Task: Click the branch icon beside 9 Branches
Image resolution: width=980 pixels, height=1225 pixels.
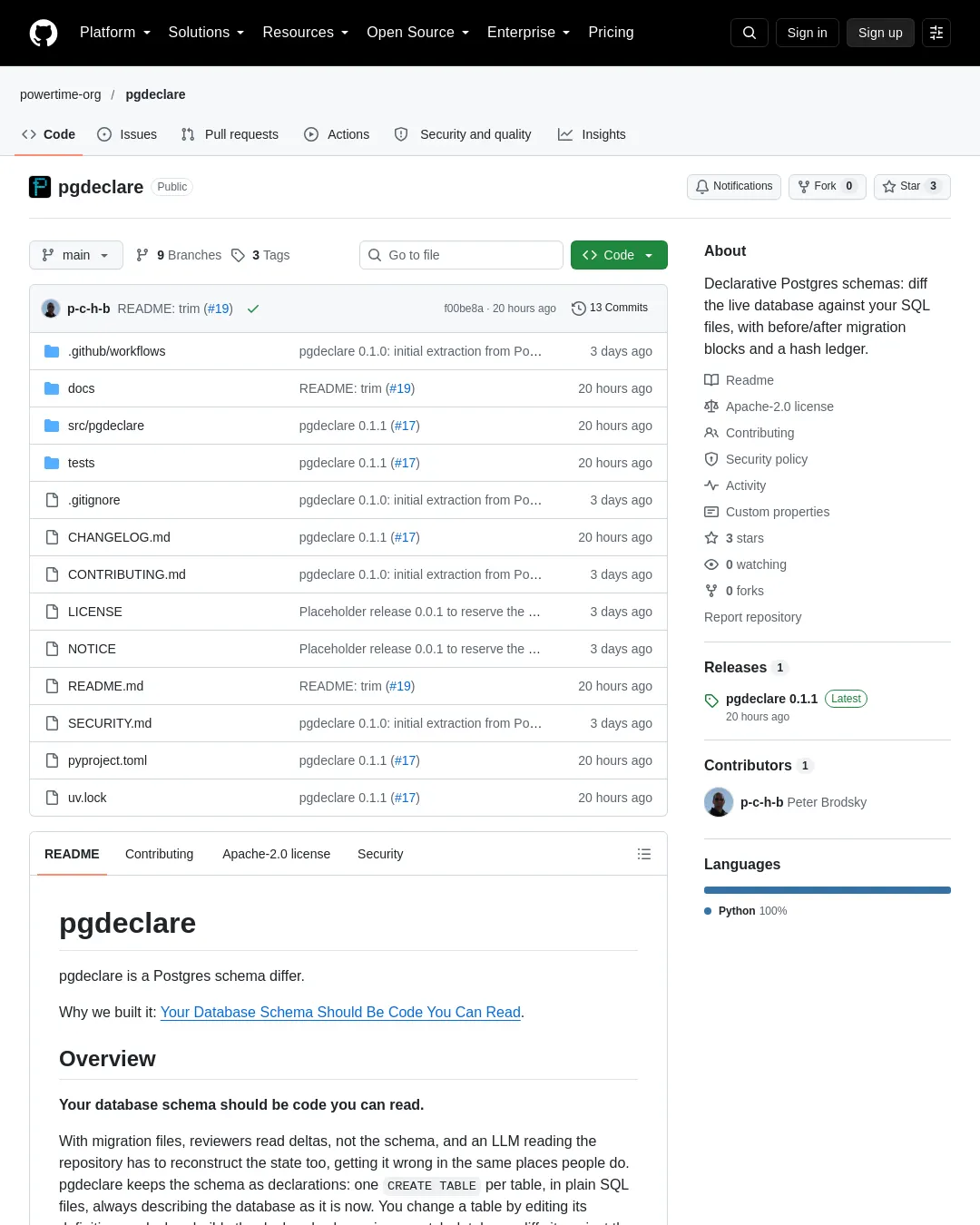Action: point(142,255)
